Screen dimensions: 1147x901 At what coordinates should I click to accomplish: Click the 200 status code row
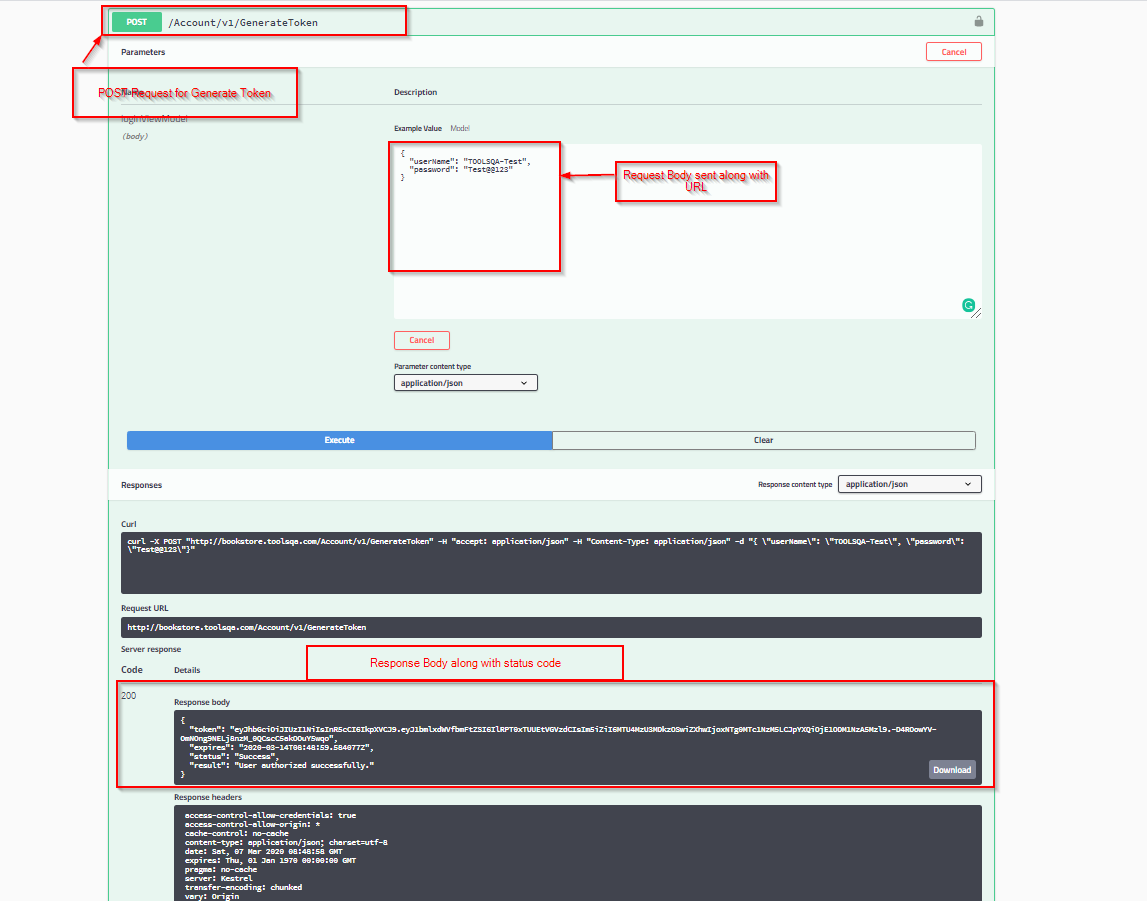pos(130,694)
